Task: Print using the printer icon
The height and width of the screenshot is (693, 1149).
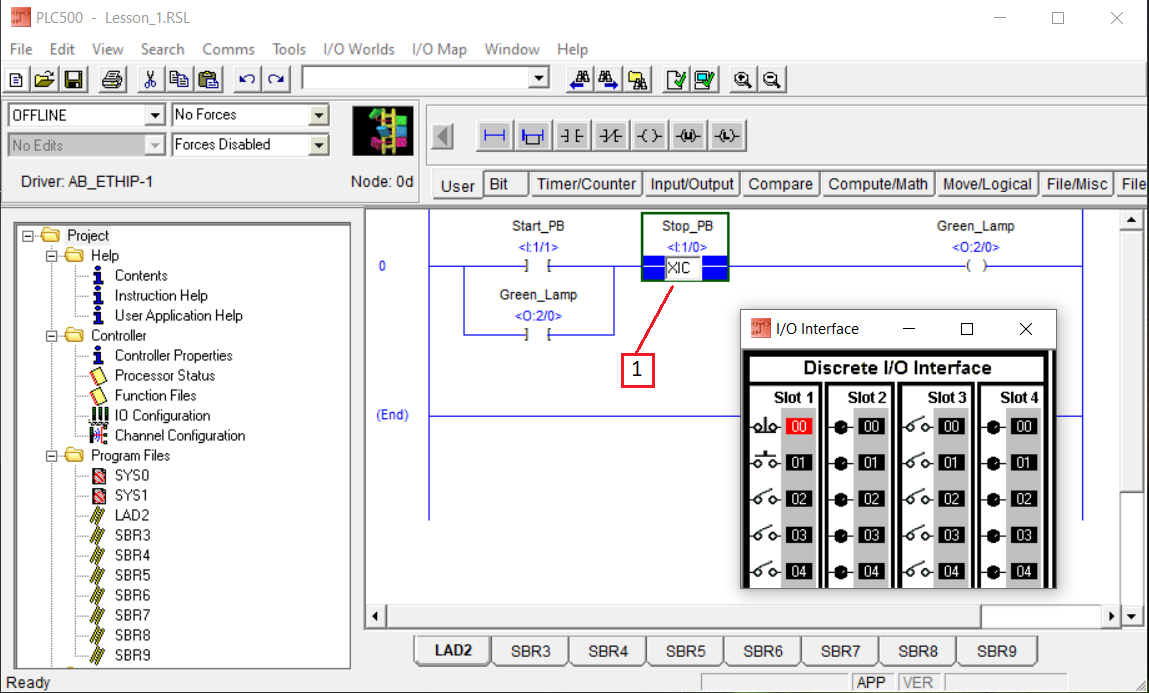Action: [112, 79]
